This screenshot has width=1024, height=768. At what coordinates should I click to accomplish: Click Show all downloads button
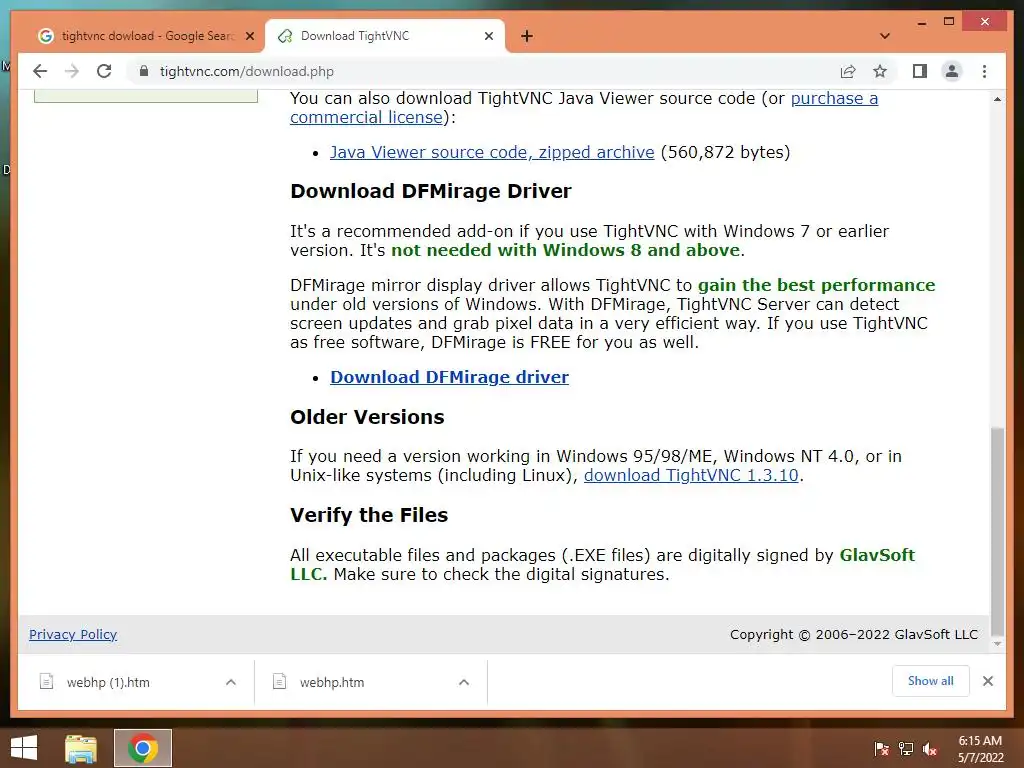[x=931, y=681]
